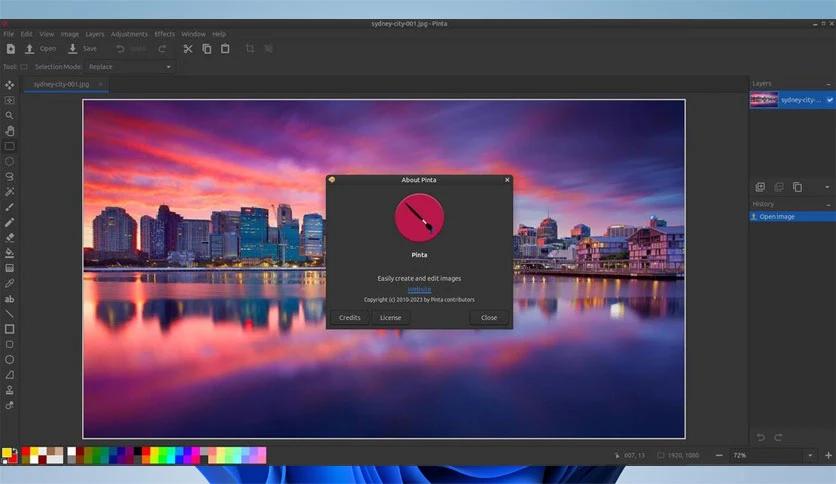Click the Open file toolbar button
The height and width of the screenshot is (484, 836).
pos(41,49)
